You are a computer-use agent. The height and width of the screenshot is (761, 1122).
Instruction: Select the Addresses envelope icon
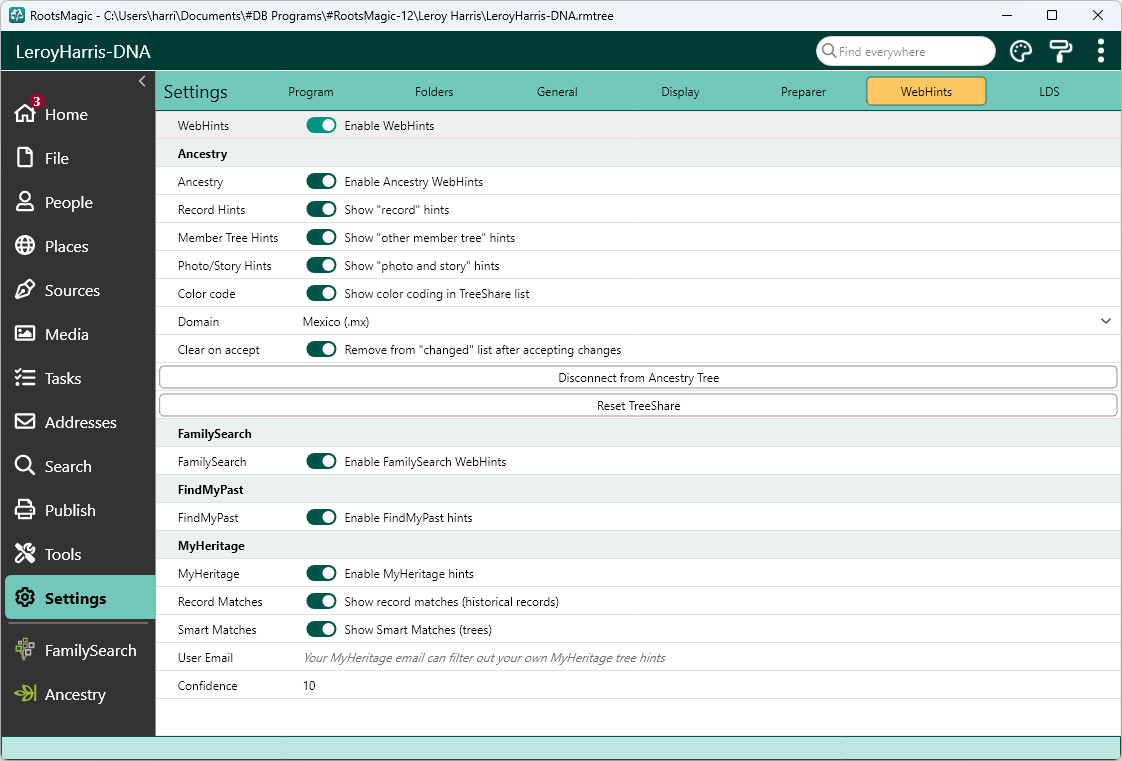point(25,421)
